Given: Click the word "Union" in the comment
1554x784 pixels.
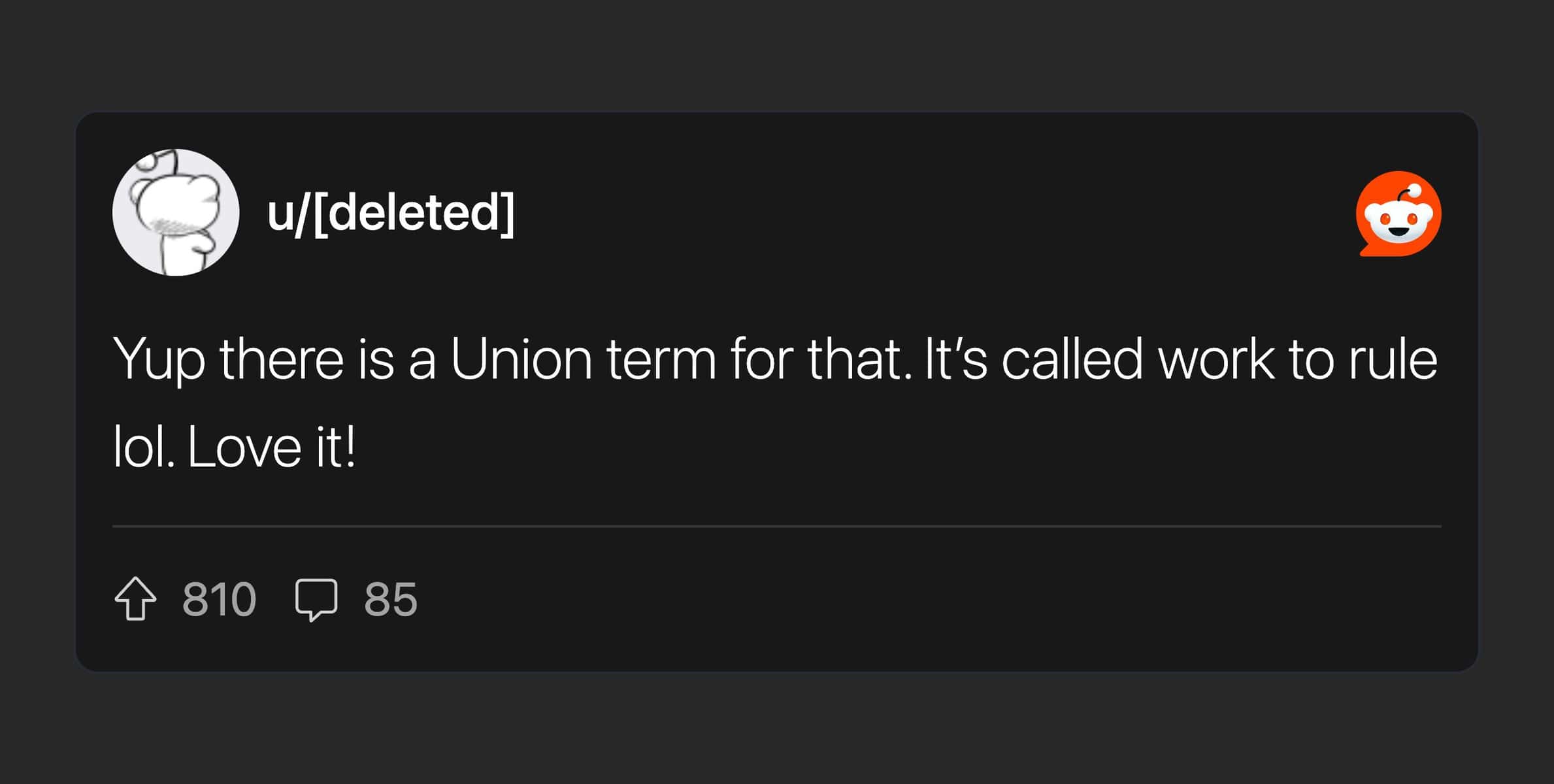Looking at the screenshot, I should click(521, 359).
